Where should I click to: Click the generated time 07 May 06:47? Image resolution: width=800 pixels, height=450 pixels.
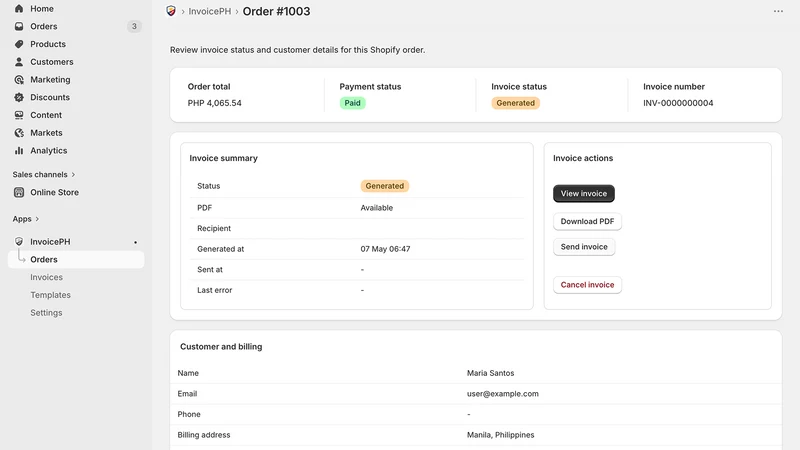[x=385, y=249]
